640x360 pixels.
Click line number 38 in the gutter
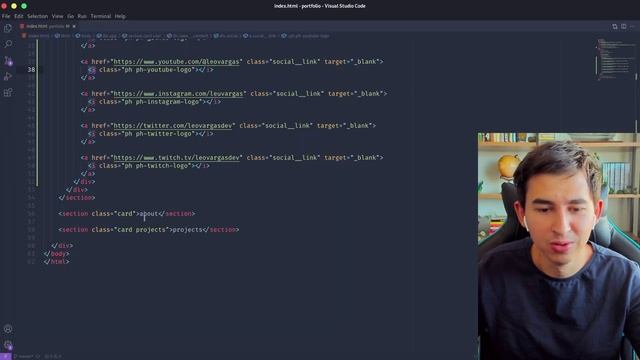pyautogui.click(x=31, y=70)
